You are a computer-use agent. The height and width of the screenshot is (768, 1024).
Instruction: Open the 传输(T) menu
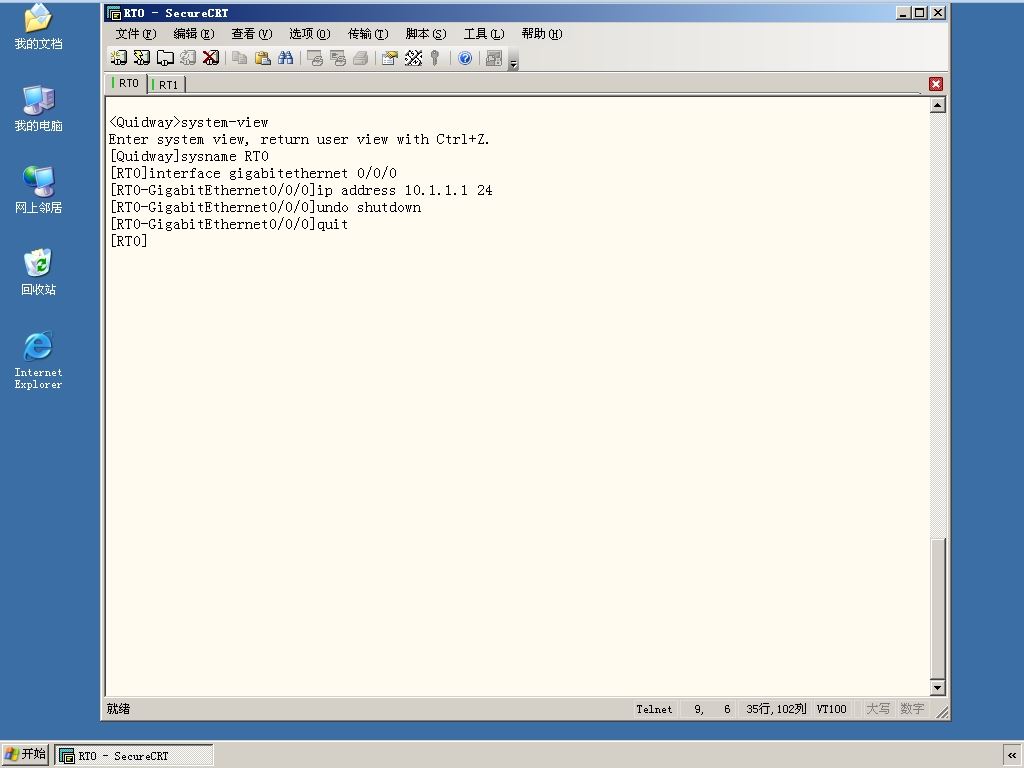point(368,33)
